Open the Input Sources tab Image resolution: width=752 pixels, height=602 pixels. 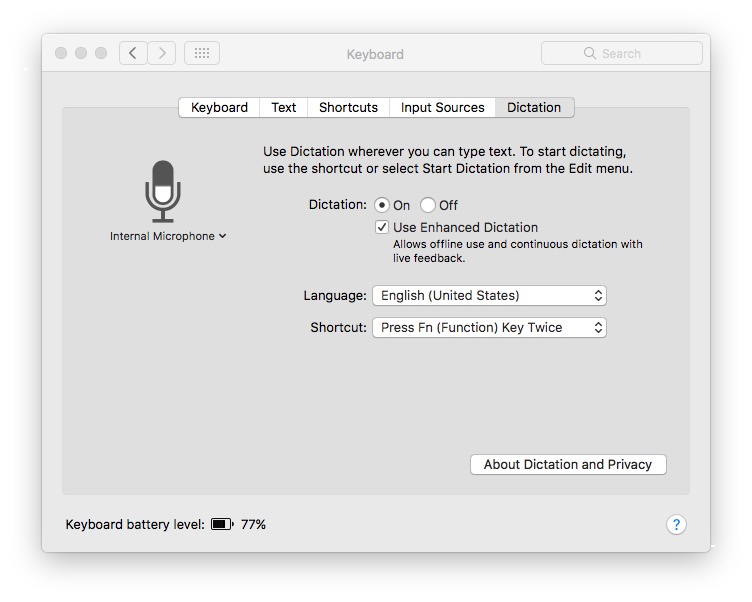[x=442, y=107]
